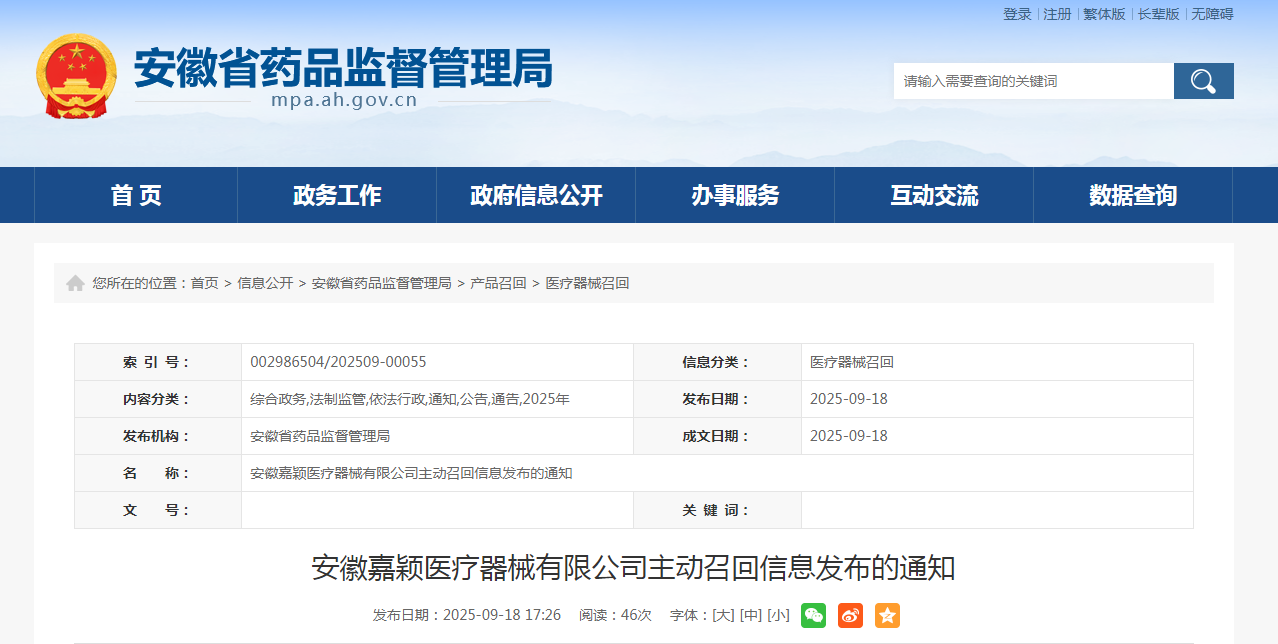Go to 首页 in main navigation
This screenshot has height=644, width=1278.
click(x=136, y=195)
